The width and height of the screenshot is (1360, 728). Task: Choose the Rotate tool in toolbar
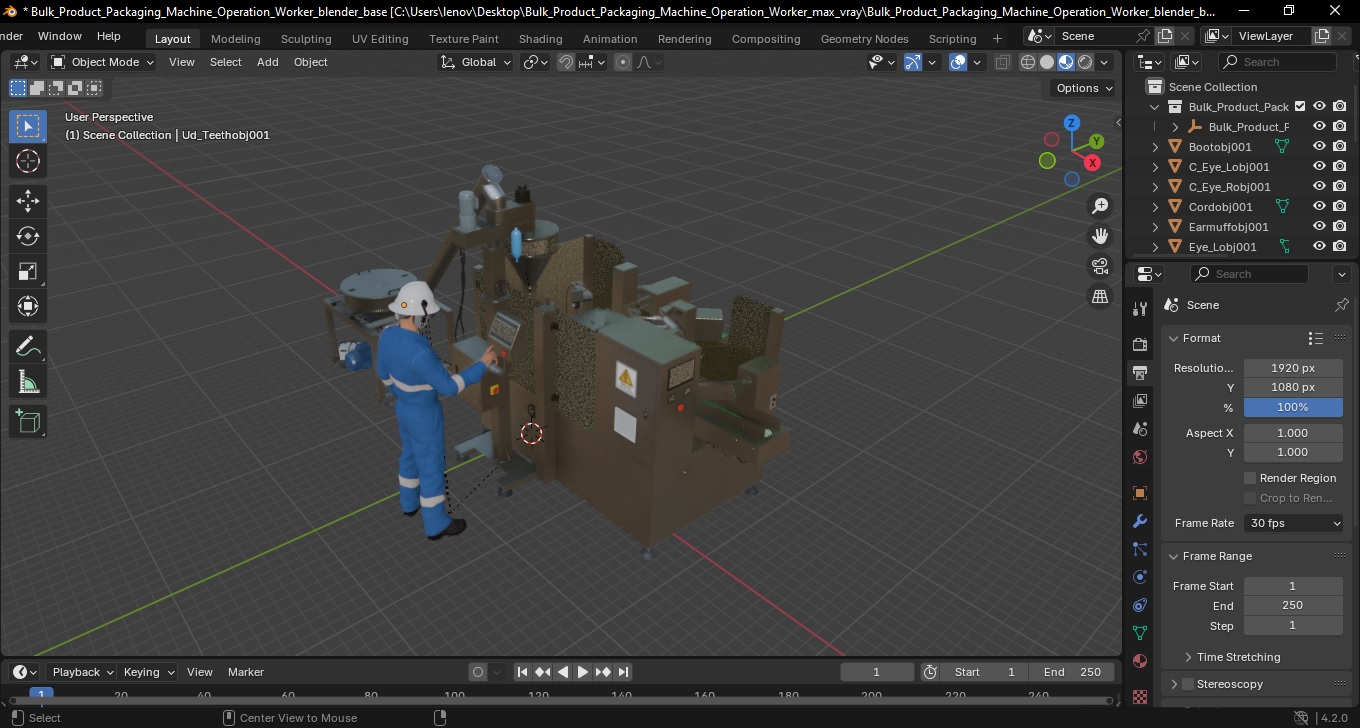(x=28, y=236)
